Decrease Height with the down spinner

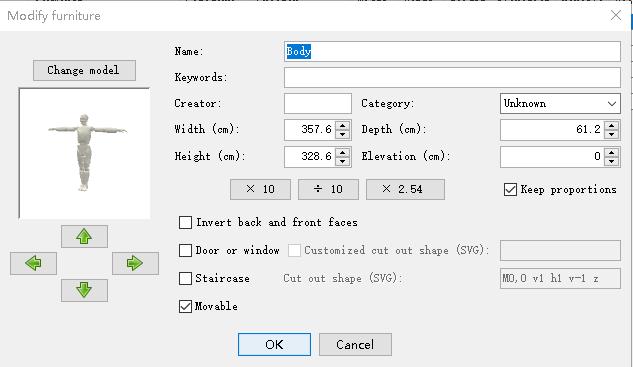pos(343,161)
